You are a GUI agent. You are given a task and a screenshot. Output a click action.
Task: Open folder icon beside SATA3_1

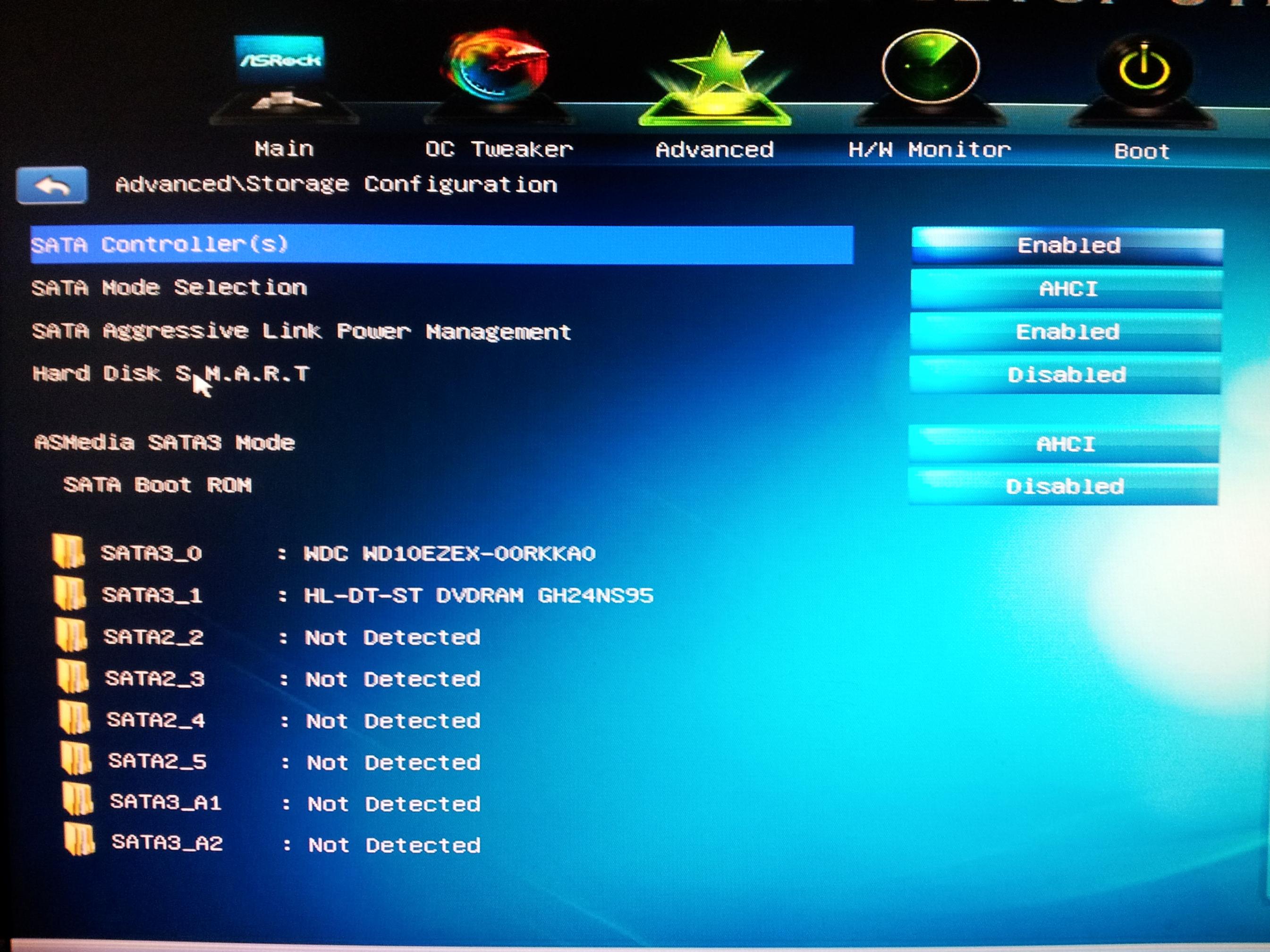click(x=70, y=593)
